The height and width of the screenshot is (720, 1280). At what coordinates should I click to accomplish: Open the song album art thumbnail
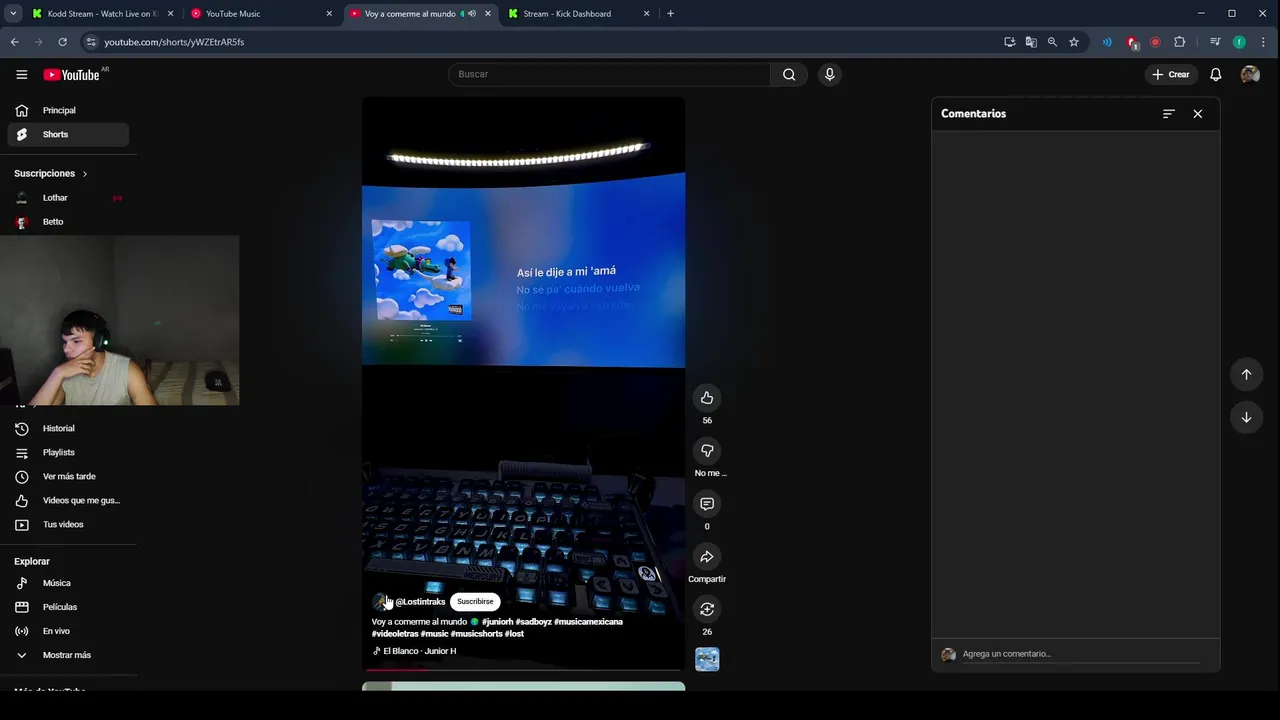click(x=707, y=659)
